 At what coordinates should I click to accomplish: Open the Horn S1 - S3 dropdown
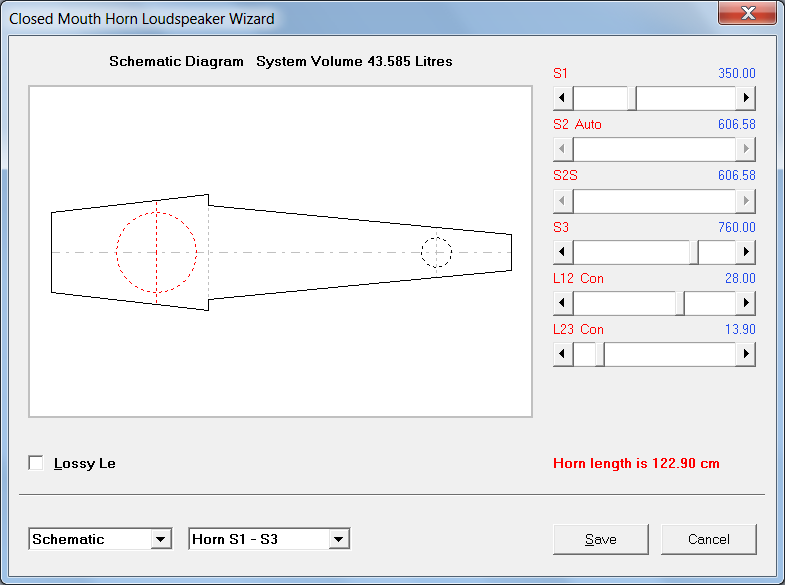338,539
